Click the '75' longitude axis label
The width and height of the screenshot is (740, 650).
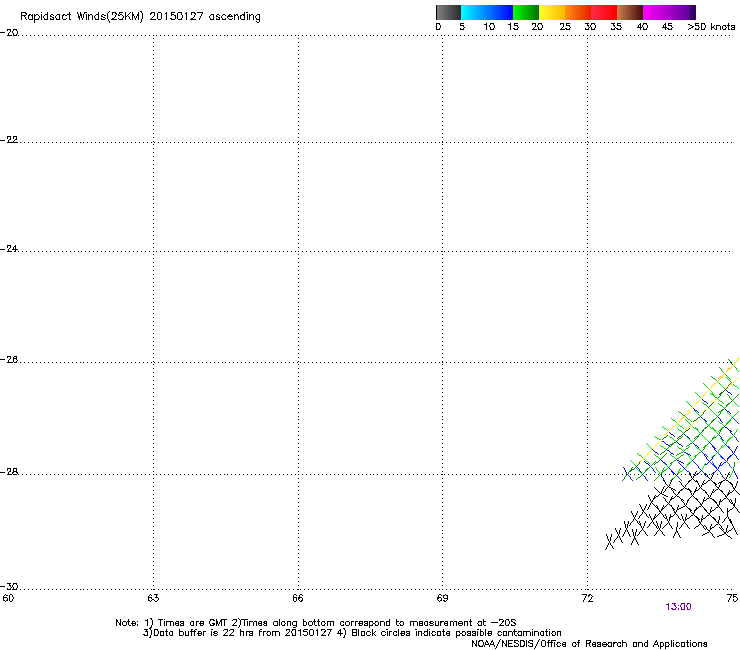pos(732,599)
